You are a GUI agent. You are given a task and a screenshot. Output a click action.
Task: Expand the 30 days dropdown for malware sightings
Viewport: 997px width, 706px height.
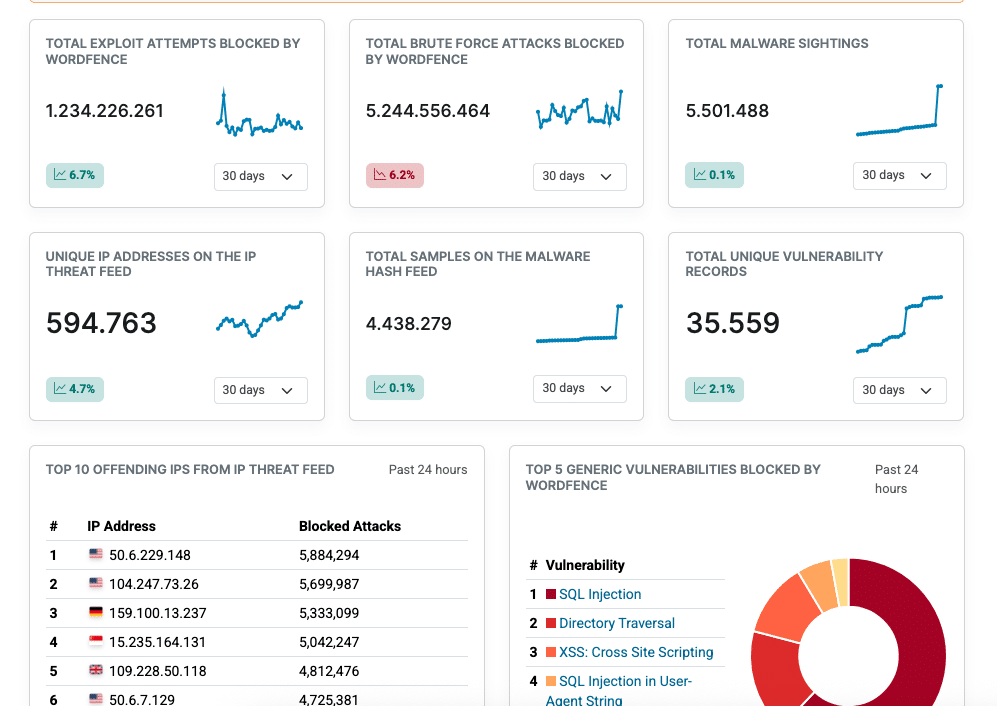pyautogui.click(x=899, y=175)
